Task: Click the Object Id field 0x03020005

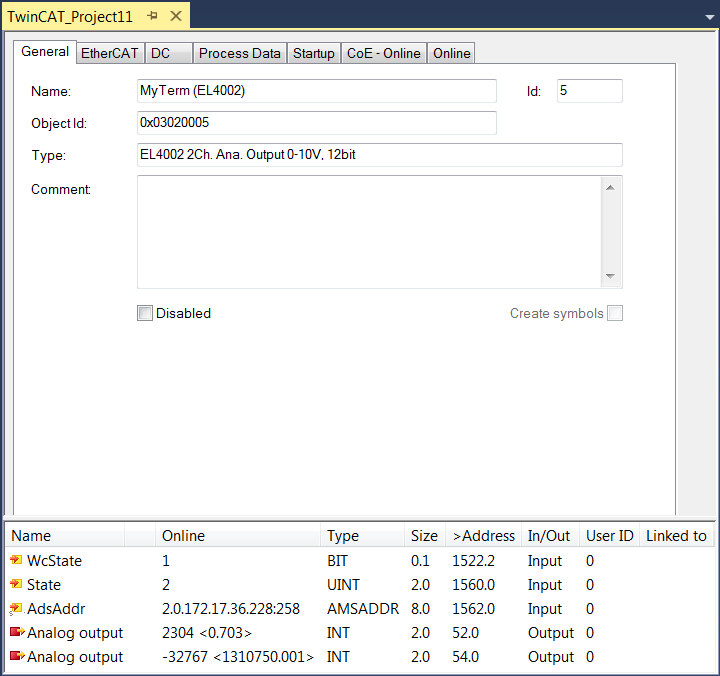Action: coord(317,123)
